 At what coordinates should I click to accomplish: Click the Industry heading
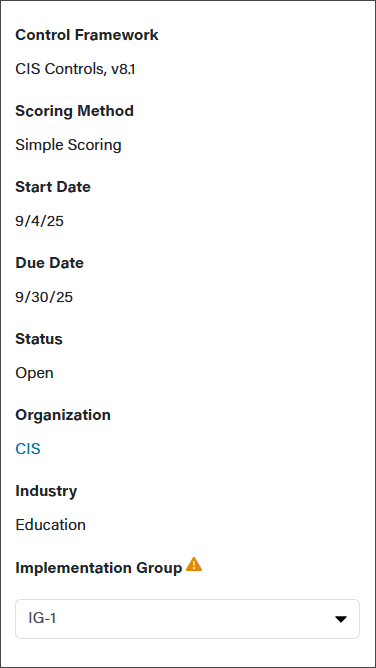[46, 491]
